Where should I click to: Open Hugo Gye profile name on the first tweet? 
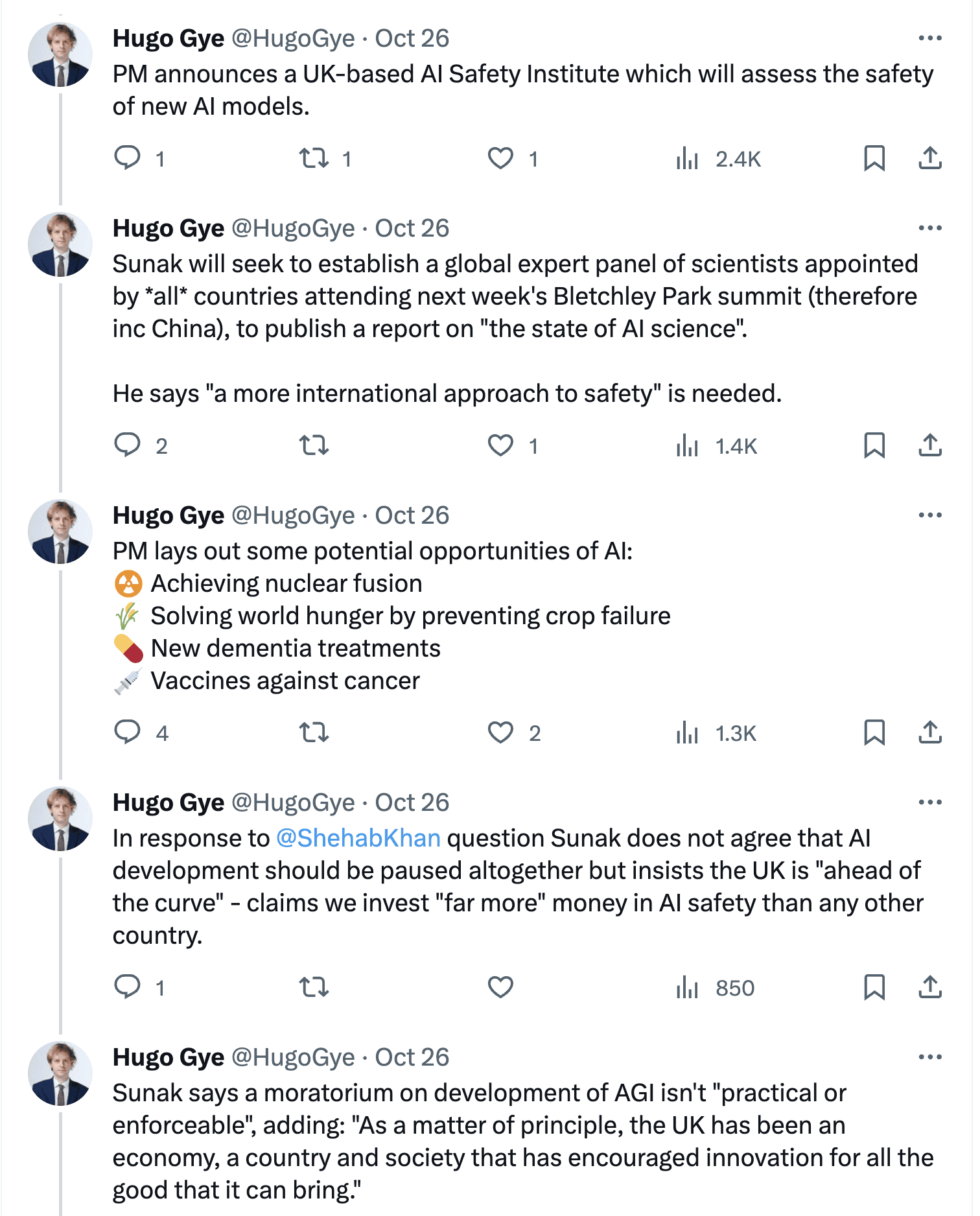(x=169, y=38)
